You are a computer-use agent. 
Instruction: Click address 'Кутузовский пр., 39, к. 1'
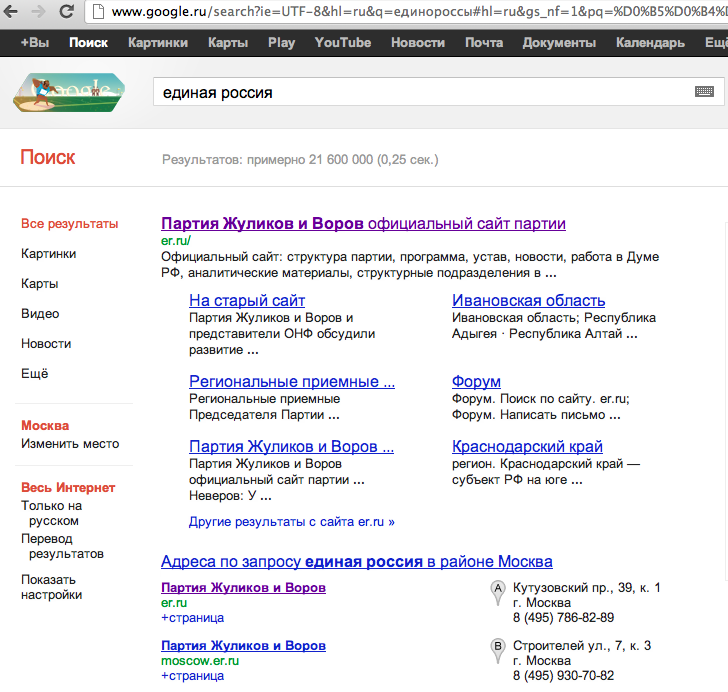[x=586, y=588]
